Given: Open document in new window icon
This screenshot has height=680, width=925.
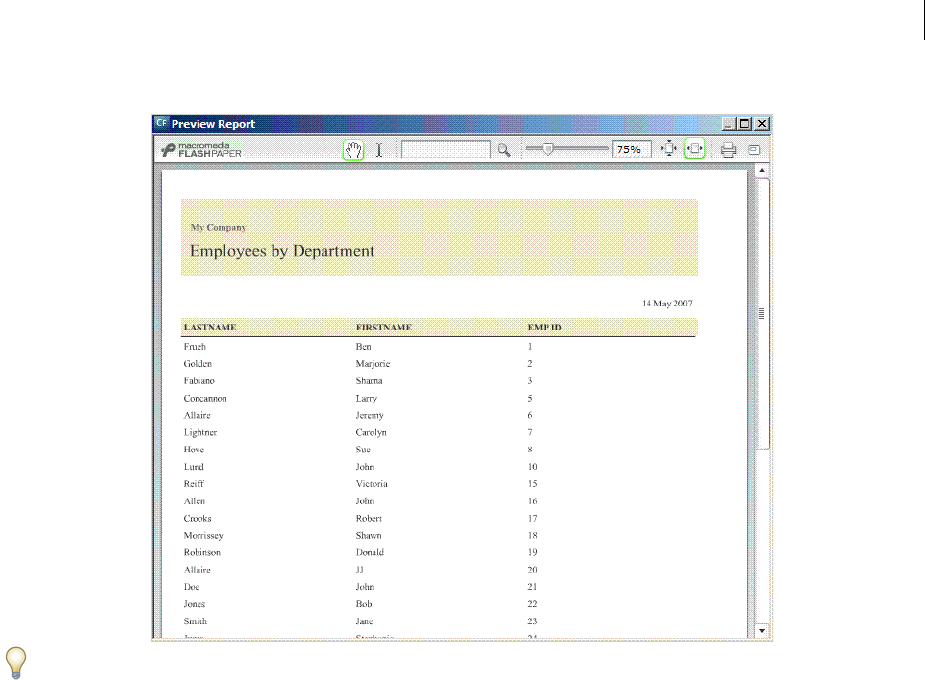Looking at the screenshot, I should click(754, 150).
